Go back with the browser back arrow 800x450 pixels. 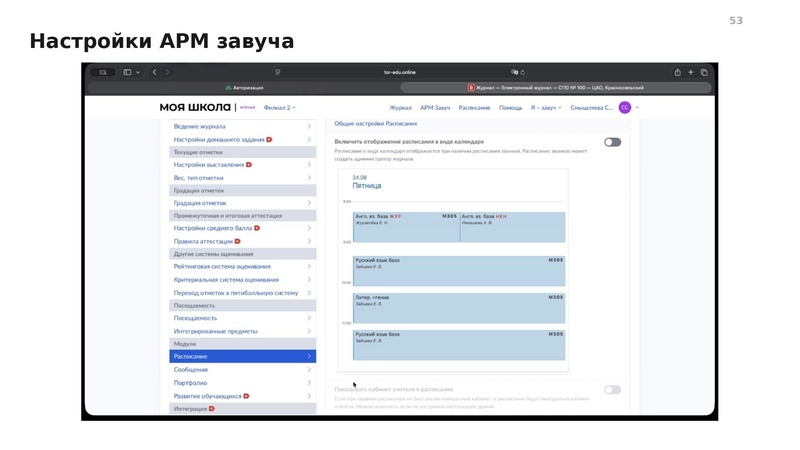pyautogui.click(x=155, y=72)
